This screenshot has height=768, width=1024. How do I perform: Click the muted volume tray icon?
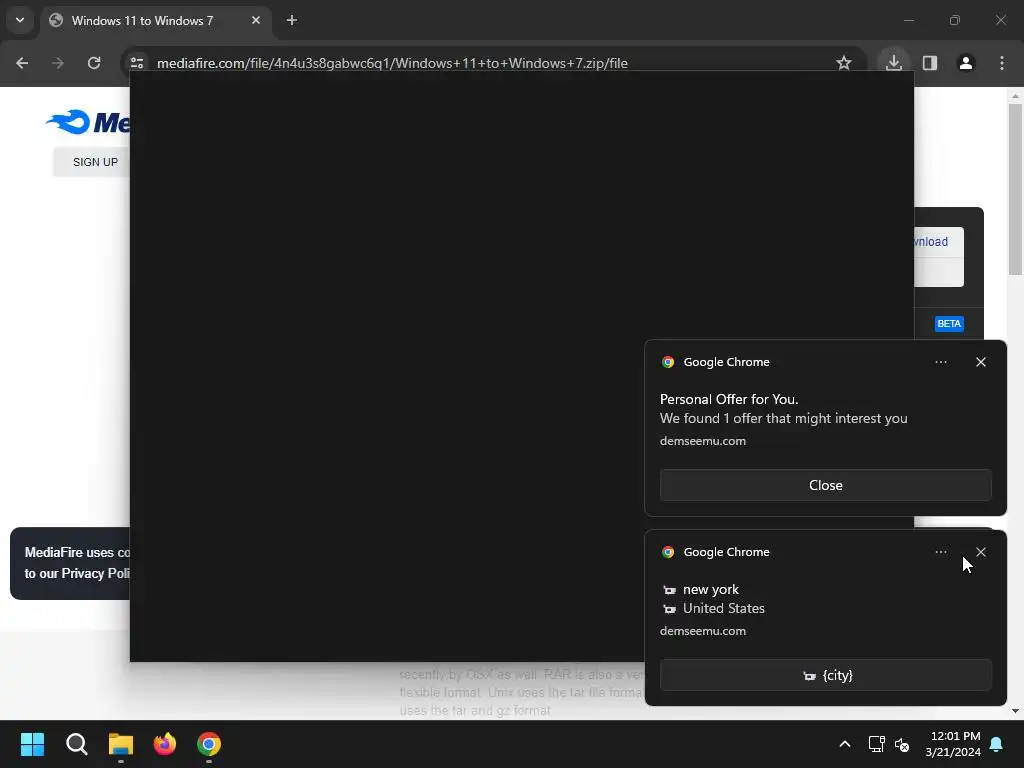(902, 744)
